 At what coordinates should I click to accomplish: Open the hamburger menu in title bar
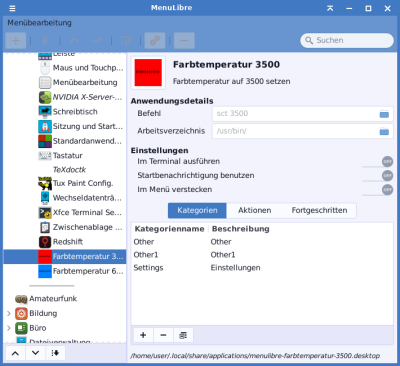[12, 8]
